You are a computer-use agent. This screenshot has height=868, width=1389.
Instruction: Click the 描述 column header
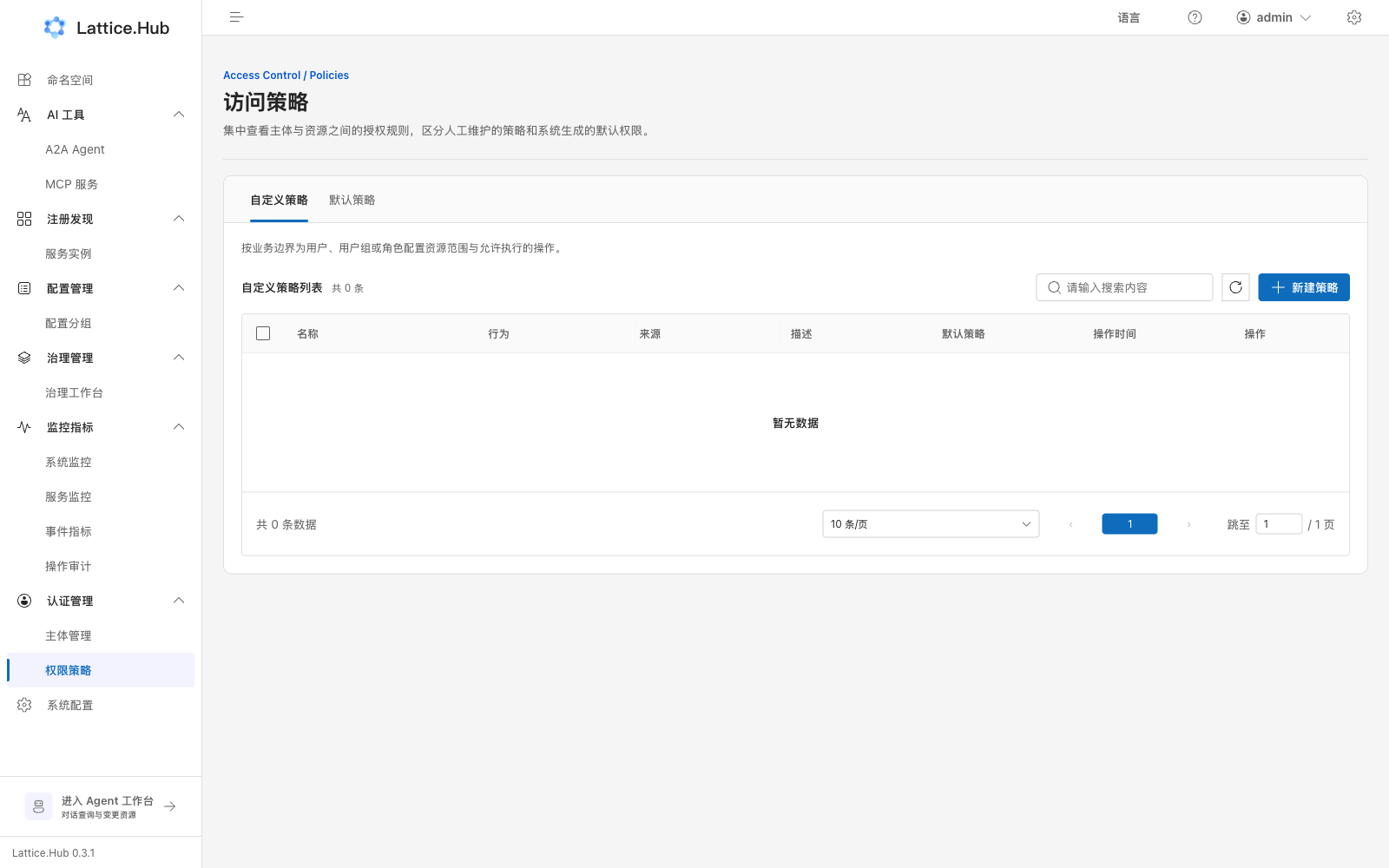coord(801,334)
